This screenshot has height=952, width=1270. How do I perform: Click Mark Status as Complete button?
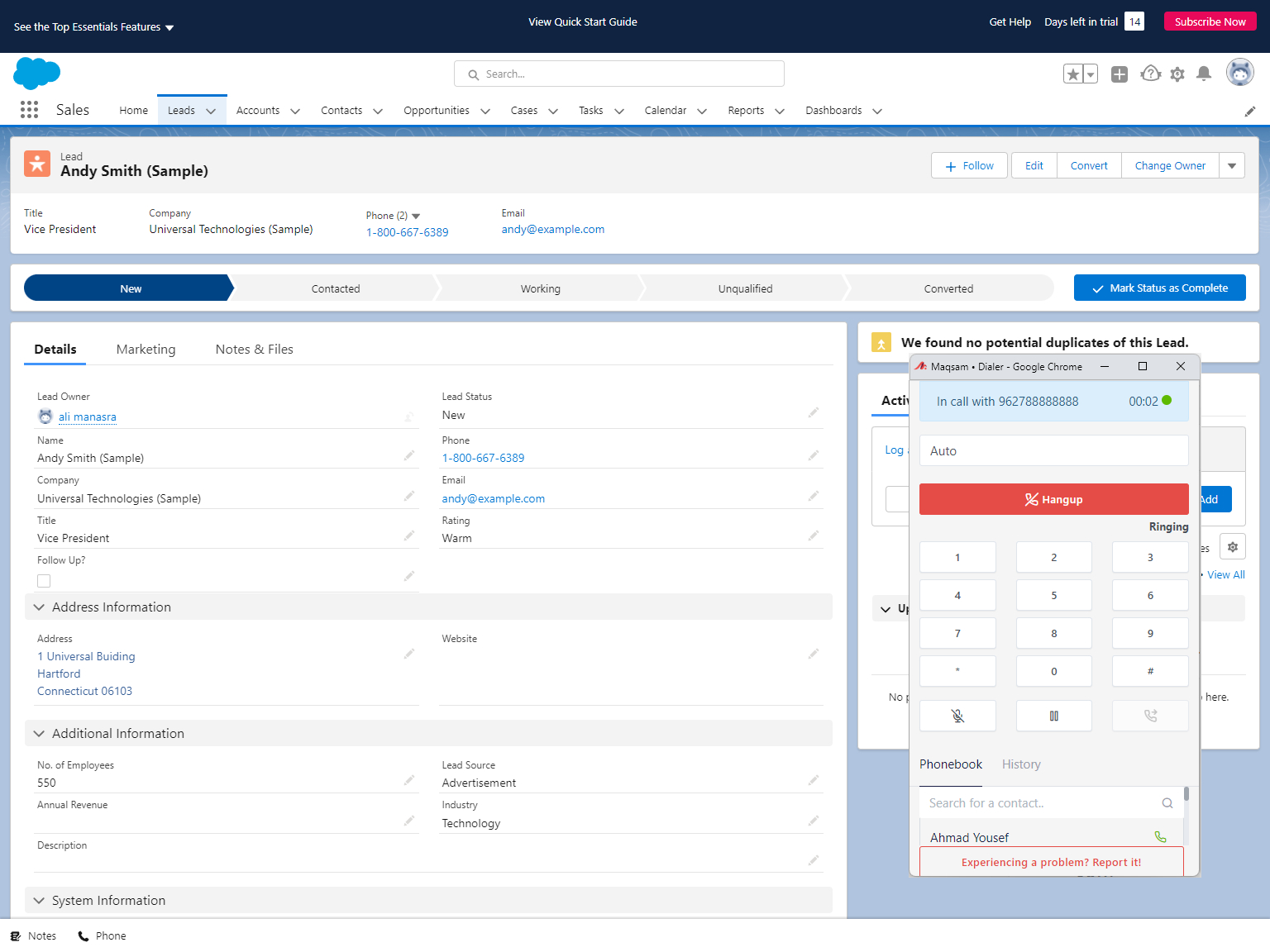[x=1159, y=288]
